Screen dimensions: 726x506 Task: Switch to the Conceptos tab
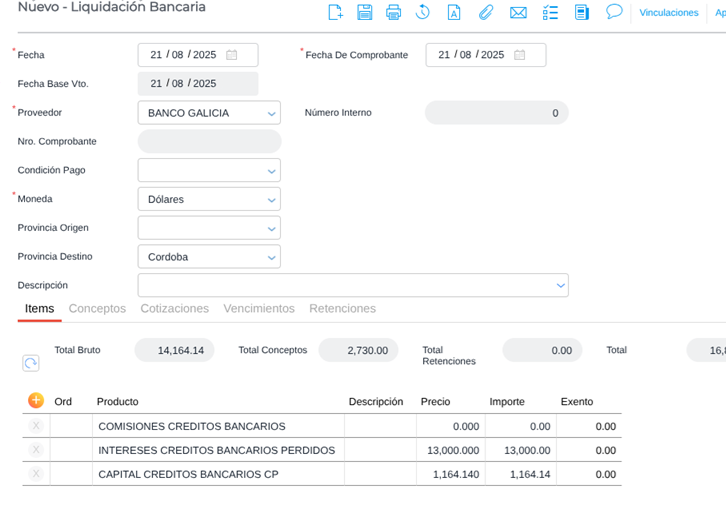97,308
